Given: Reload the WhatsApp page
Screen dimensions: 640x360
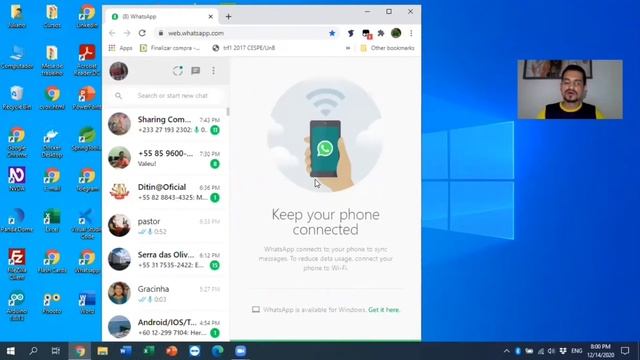Looking at the screenshot, I should pyautogui.click(x=142, y=33).
